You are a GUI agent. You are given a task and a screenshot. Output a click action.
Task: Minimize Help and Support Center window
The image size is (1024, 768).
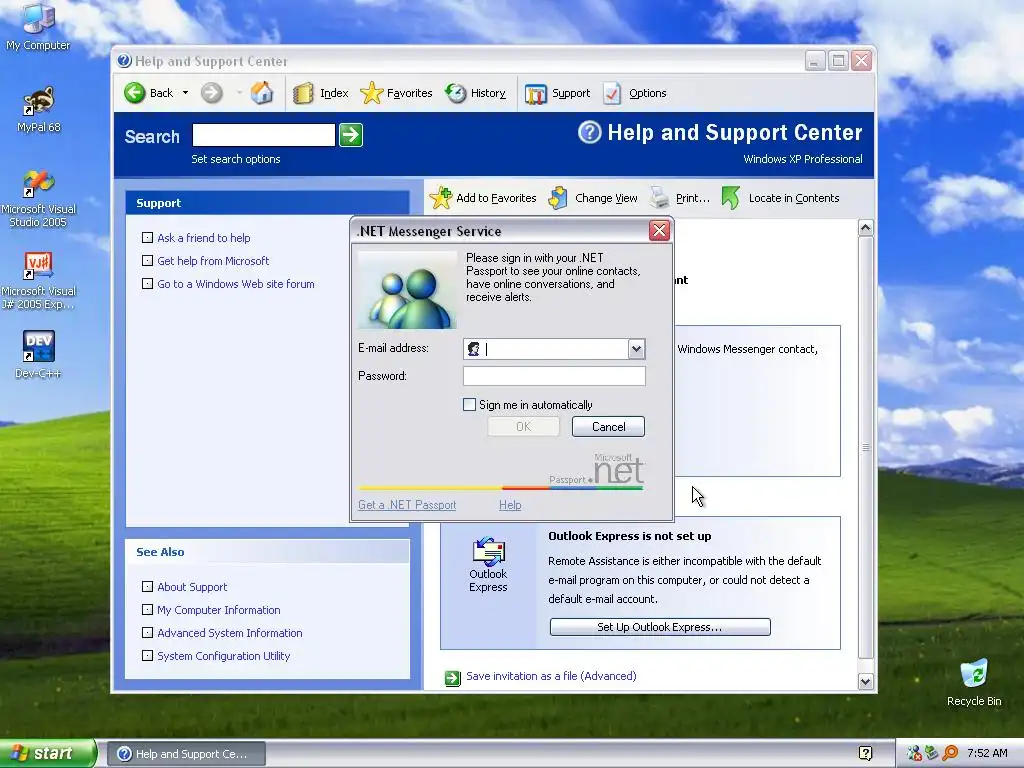[x=814, y=61]
